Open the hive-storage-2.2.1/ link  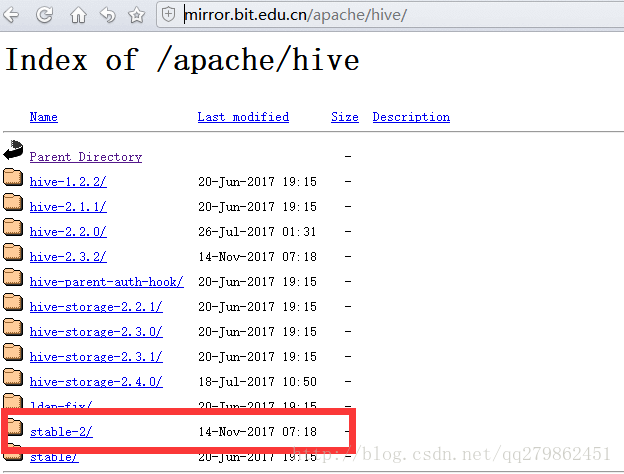pos(96,307)
